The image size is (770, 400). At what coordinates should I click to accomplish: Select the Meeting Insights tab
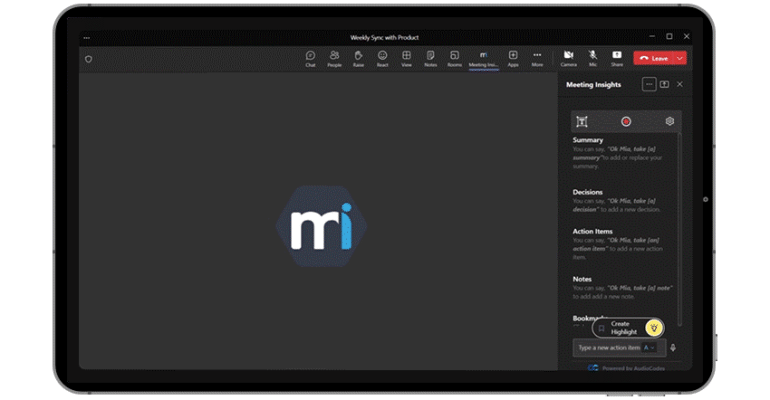tap(484, 59)
